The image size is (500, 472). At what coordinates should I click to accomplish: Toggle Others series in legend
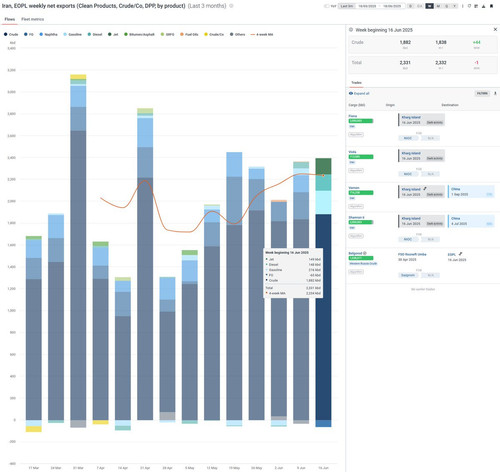tap(237, 34)
